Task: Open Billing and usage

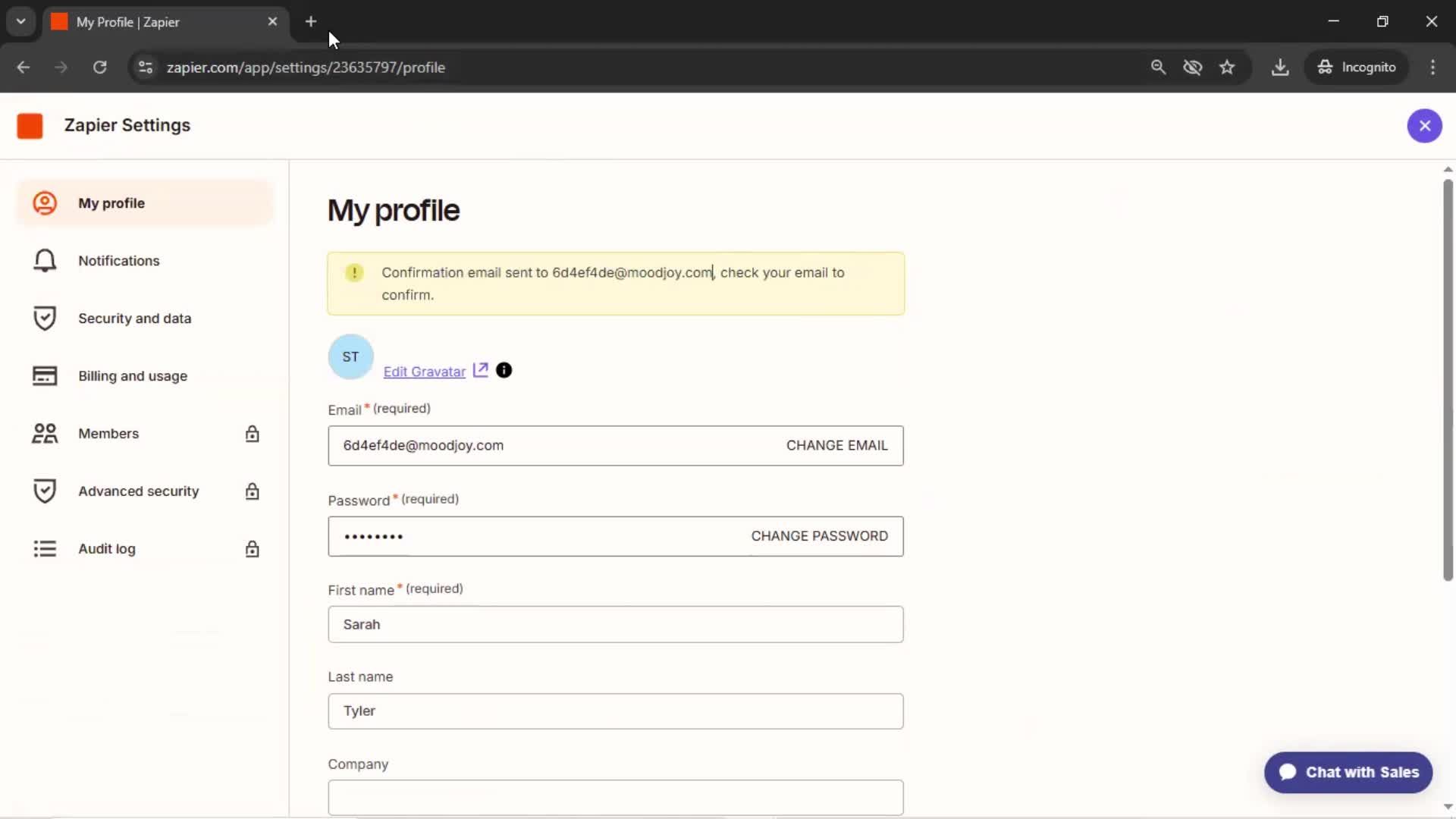Action: [x=144, y=376]
